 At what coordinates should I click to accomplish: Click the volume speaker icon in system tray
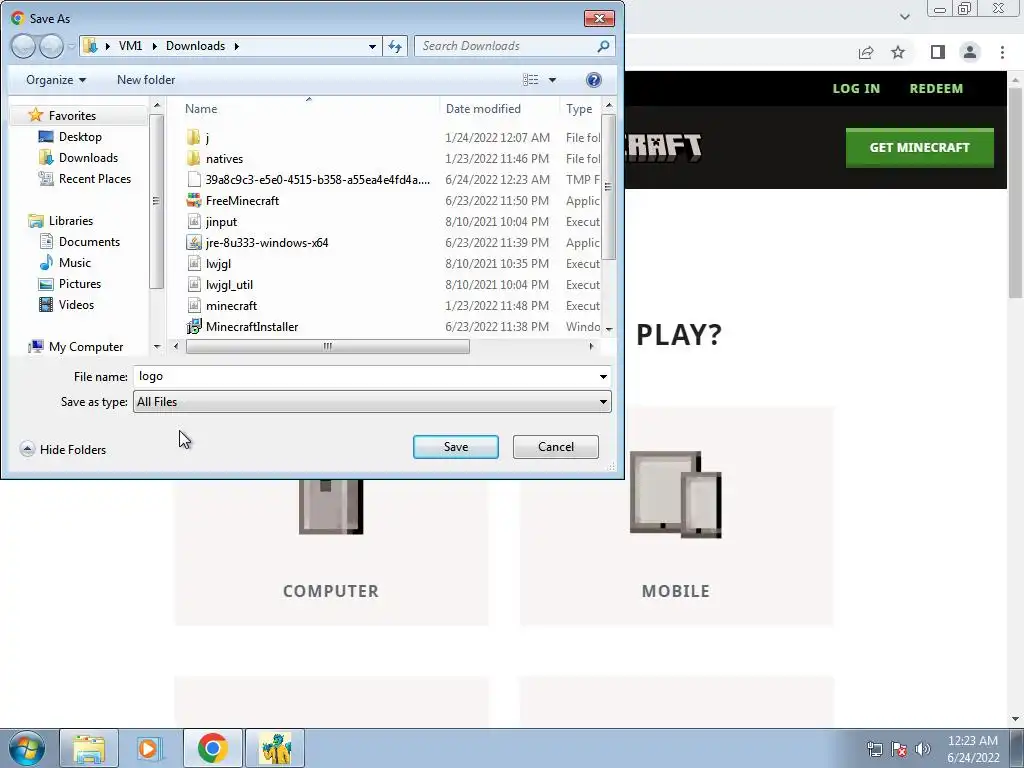pyautogui.click(x=922, y=749)
